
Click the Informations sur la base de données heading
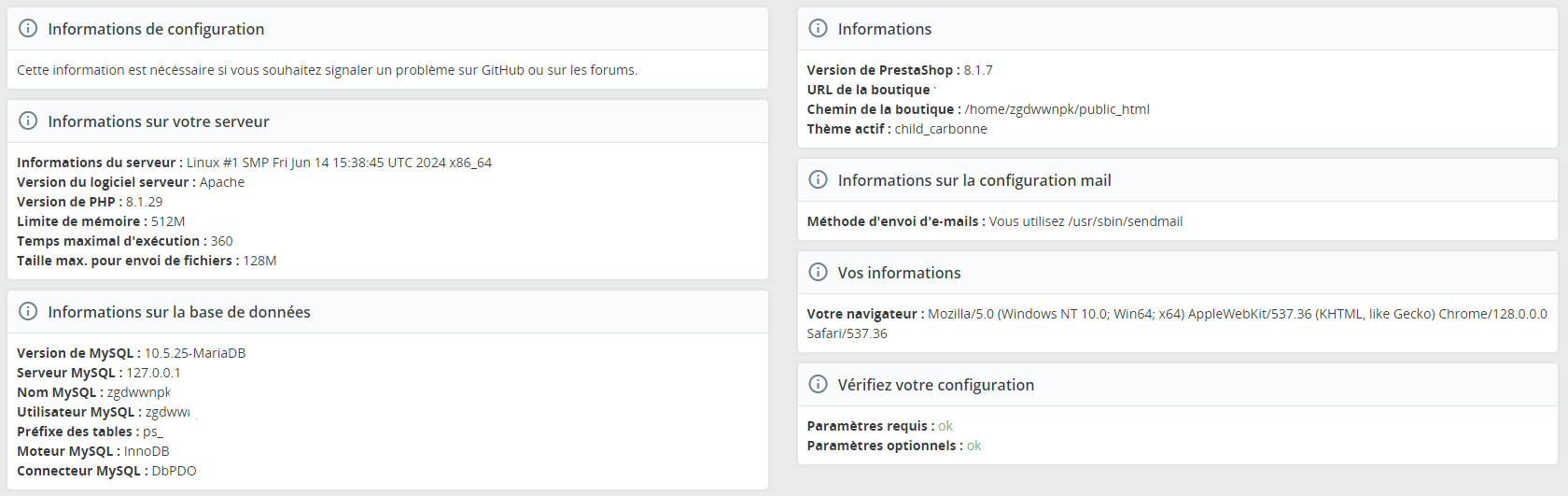[179, 312]
